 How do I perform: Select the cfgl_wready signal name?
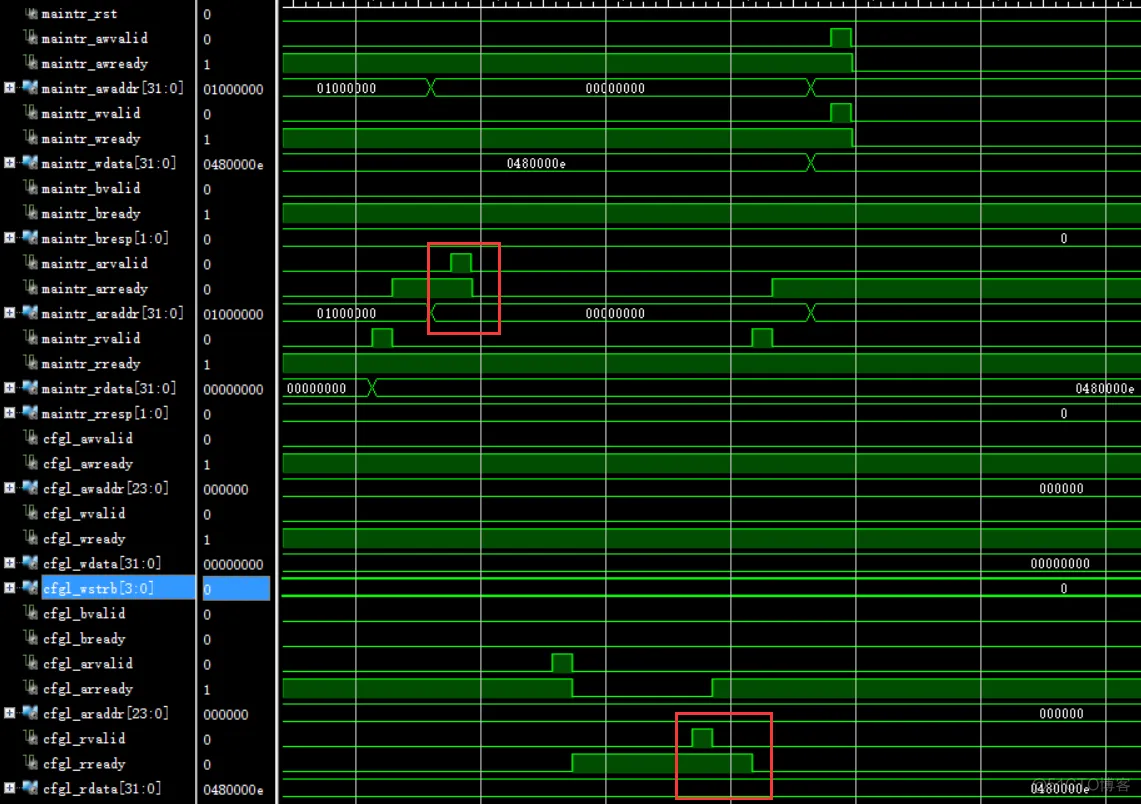click(84, 539)
